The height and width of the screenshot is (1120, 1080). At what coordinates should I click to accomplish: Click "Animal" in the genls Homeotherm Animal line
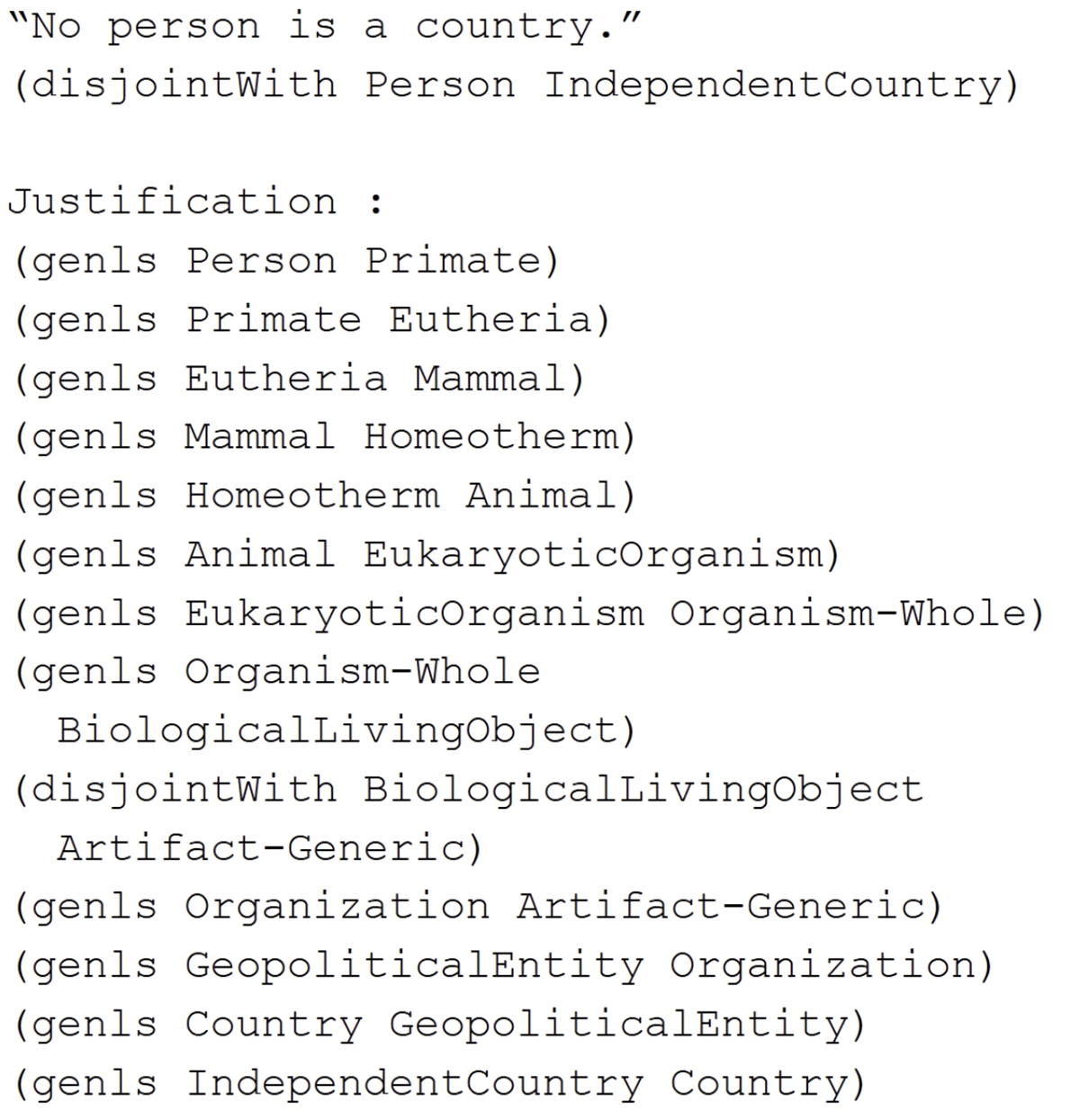coord(540,496)
